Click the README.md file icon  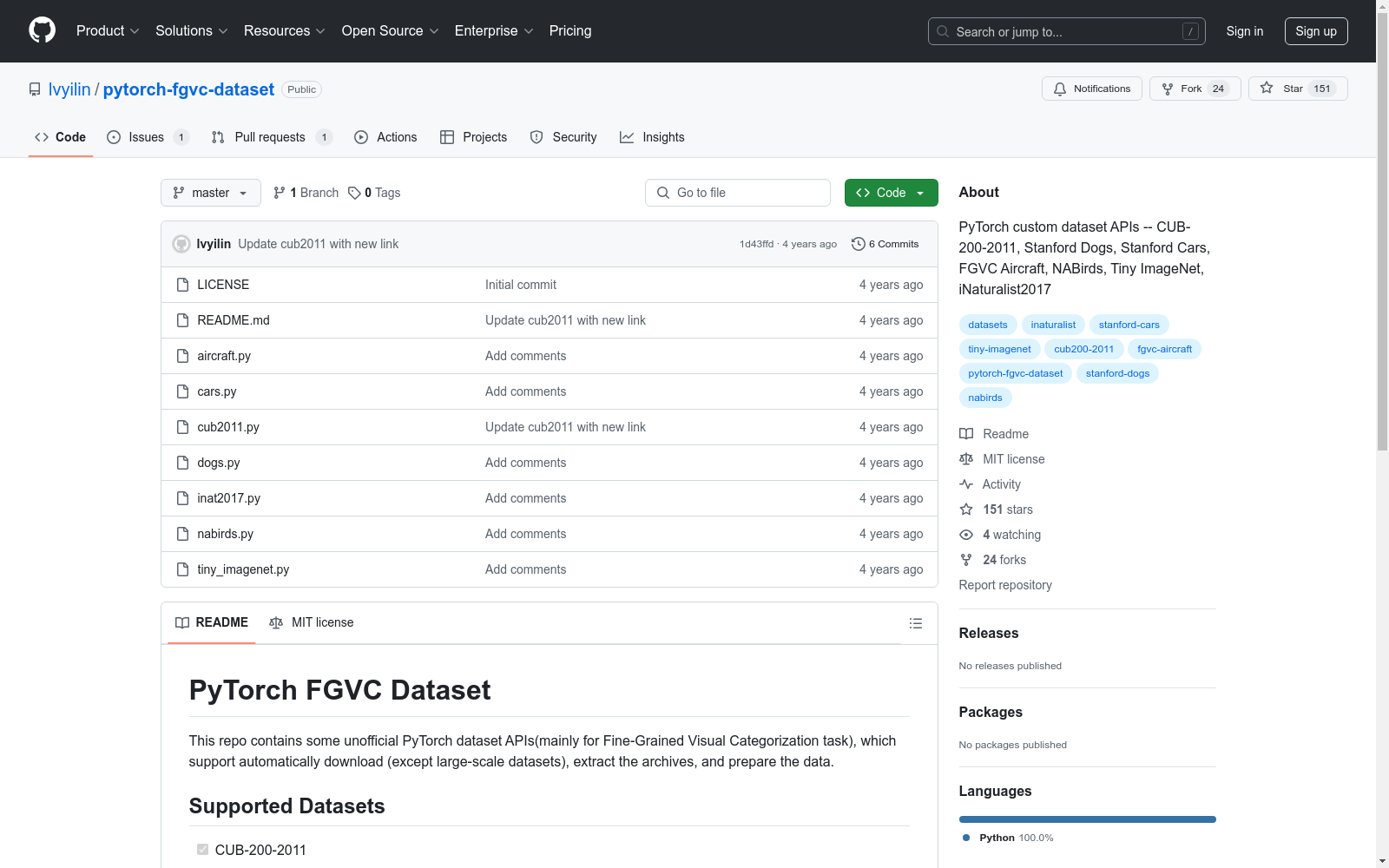pos(182,320)
